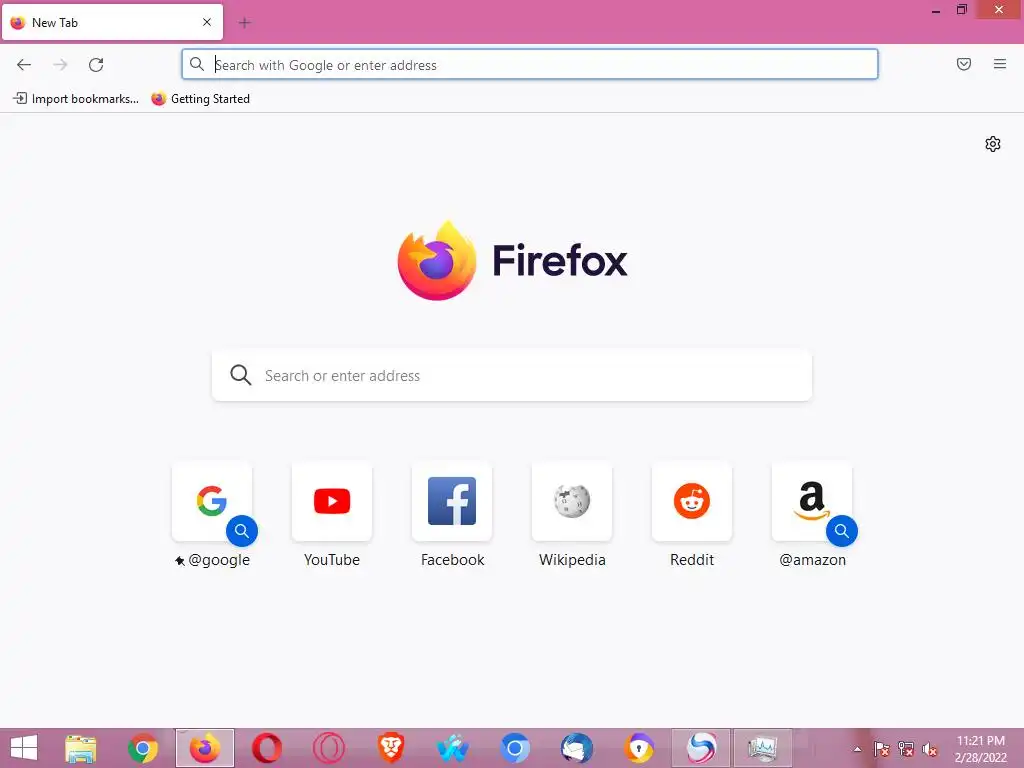Open the Firefox application menu (hamburger)
This screenshot has height=768, width=1024.
pos(999,64)
